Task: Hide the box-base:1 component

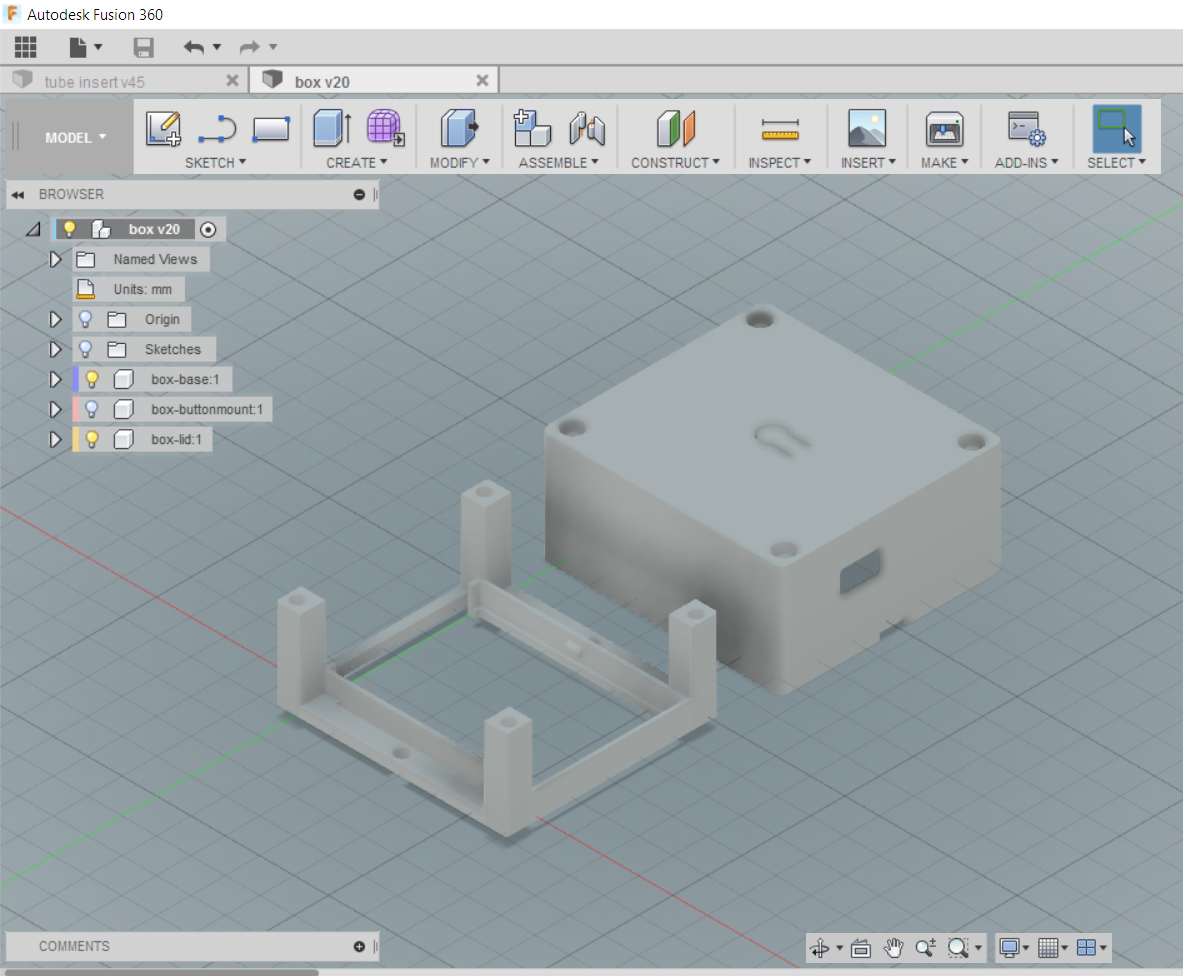Action: (92, 379)
